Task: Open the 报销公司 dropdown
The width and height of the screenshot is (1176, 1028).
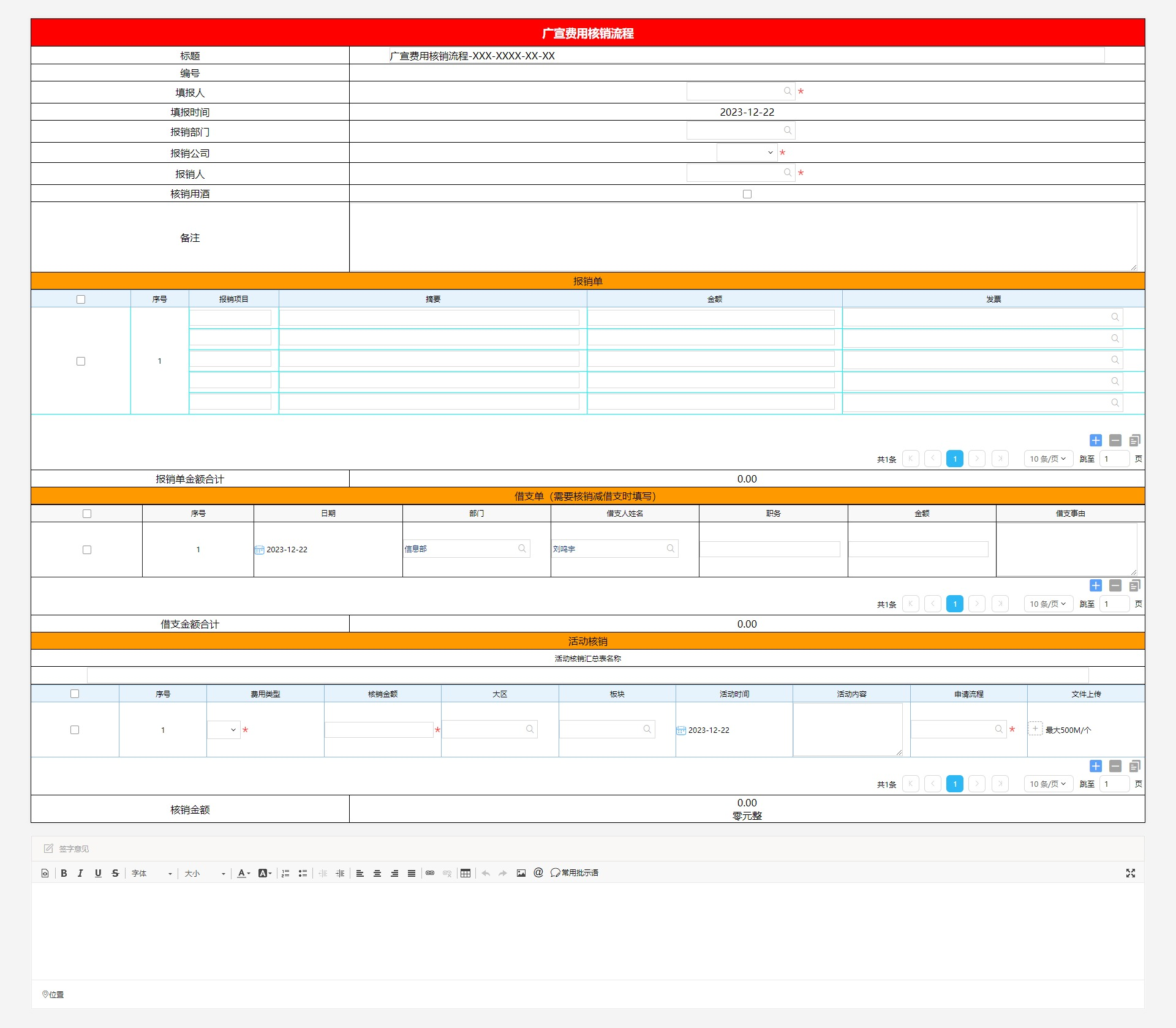Action: pyautogui.click(x=747, y=152)
